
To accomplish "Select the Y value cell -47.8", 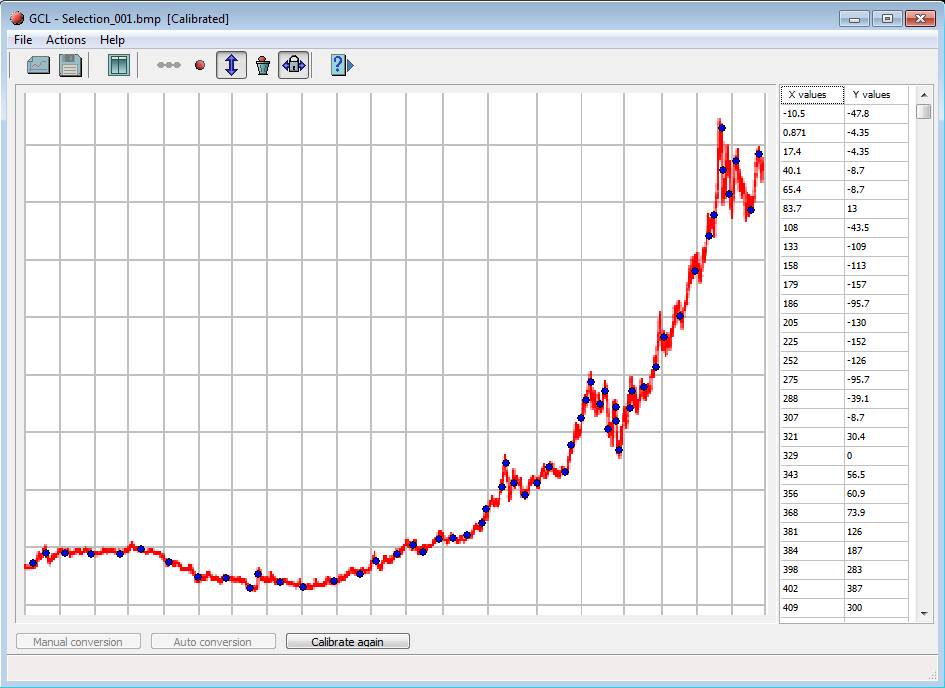I will [x=876, y=114].
